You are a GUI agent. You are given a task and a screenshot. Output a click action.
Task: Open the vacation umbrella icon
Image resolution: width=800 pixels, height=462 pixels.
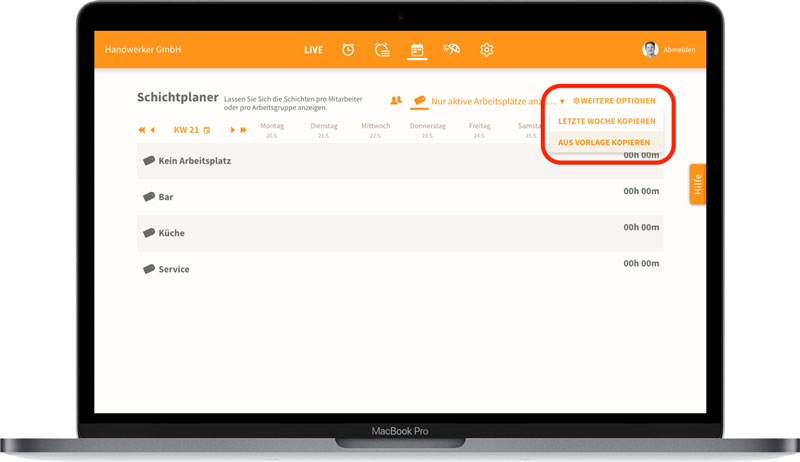452,49
